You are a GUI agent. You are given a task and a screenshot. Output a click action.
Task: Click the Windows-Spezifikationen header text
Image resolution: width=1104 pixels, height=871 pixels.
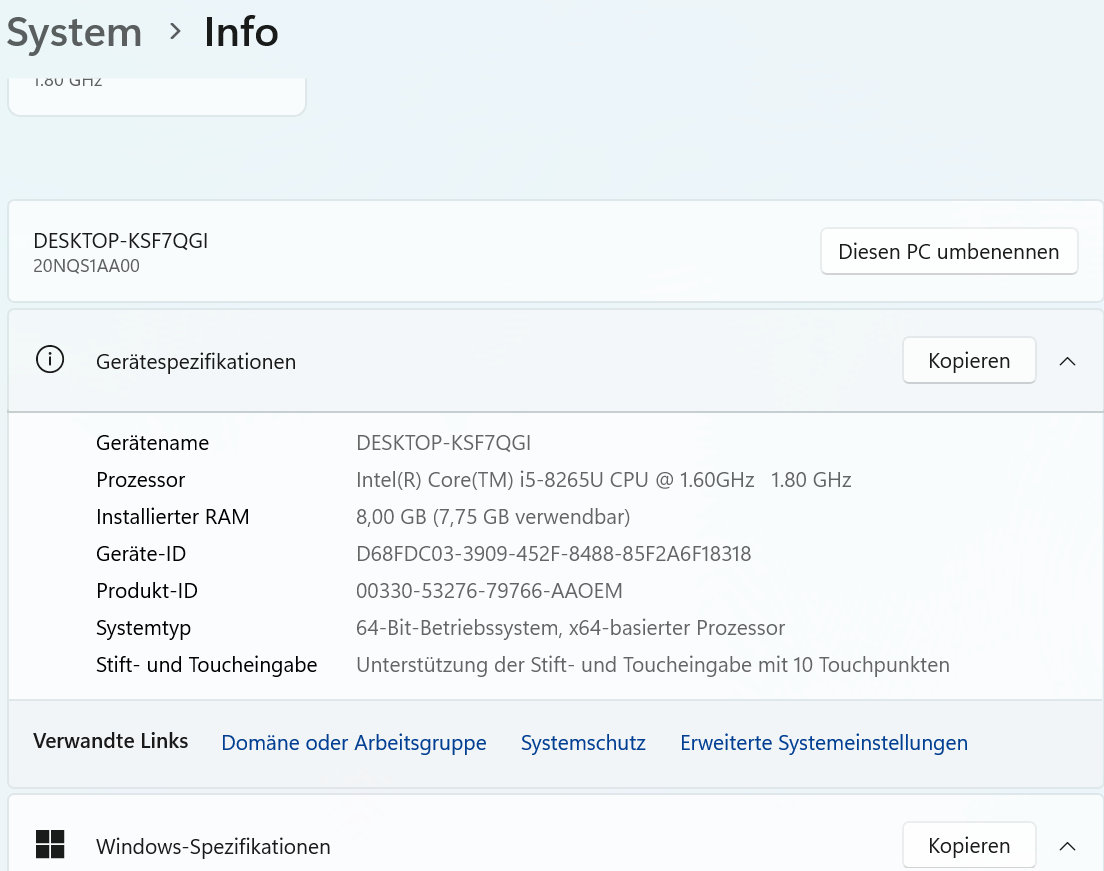point(213,846)
